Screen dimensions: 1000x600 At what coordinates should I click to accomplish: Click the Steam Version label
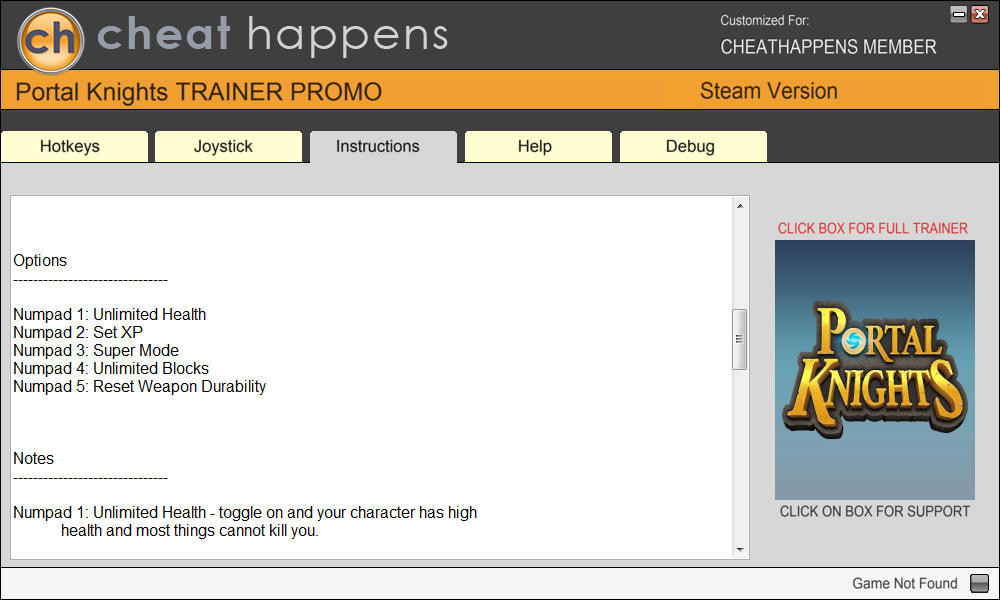pos(768,91)
